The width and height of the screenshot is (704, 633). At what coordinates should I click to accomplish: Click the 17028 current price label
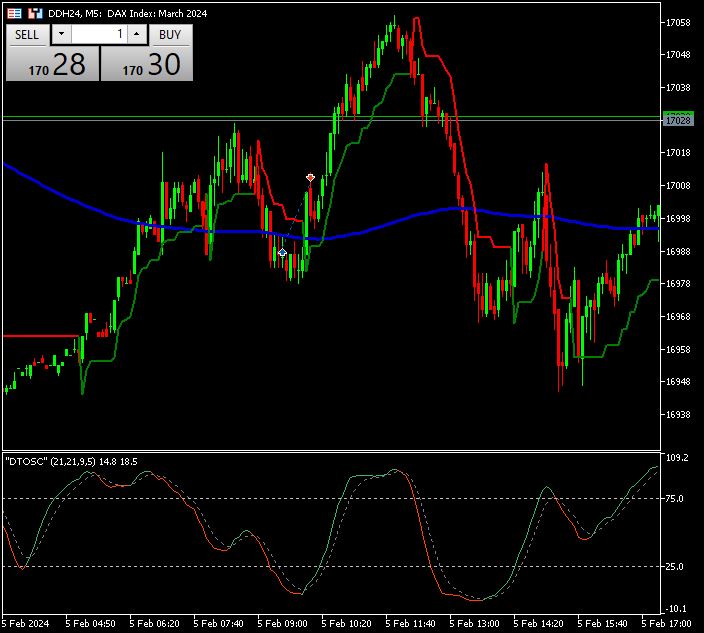coord(678,120)
